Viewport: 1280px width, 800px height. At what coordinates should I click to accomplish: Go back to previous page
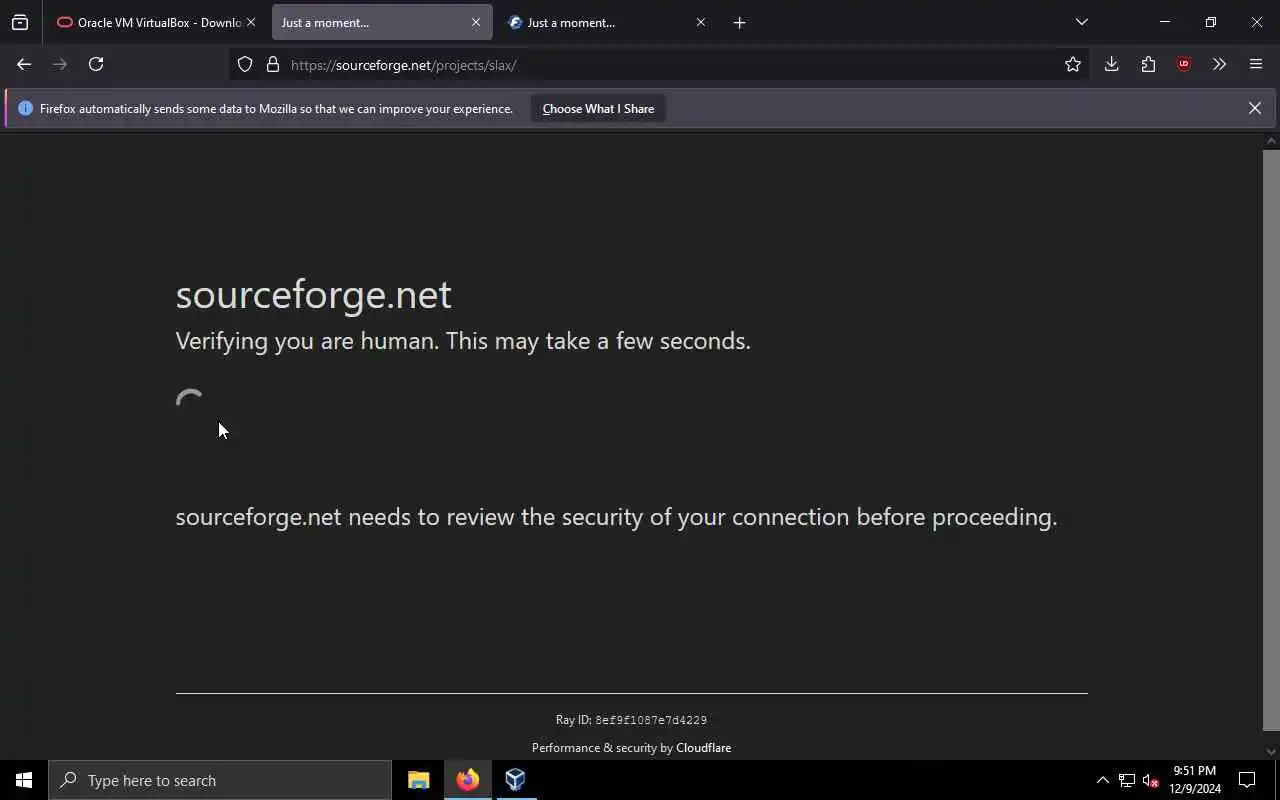click(24, 64)
